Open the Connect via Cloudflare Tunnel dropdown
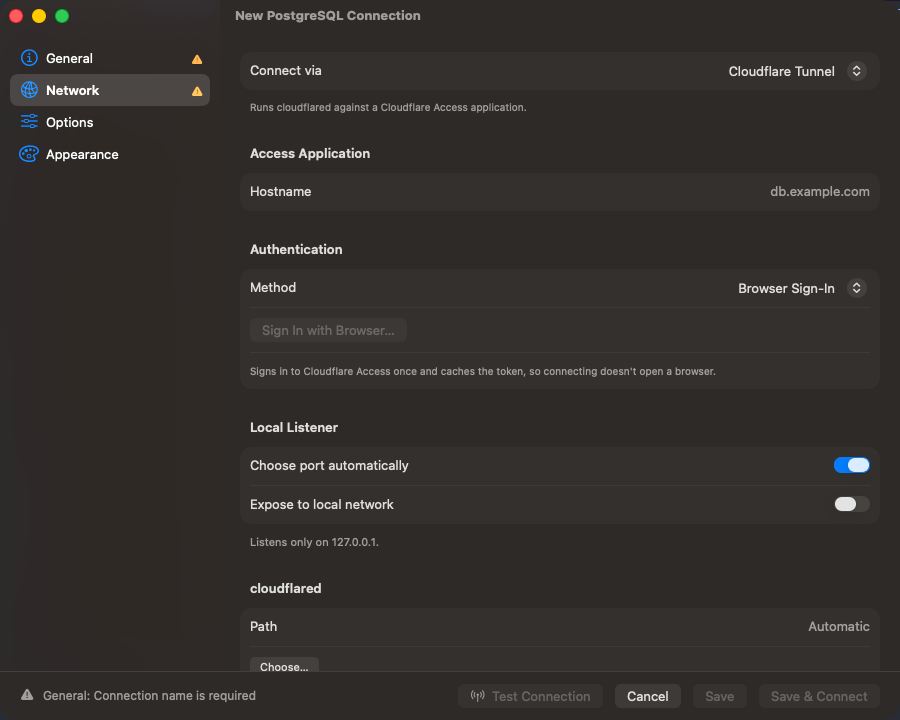Viewport: 900px width, 720px height. coord(797,71)
